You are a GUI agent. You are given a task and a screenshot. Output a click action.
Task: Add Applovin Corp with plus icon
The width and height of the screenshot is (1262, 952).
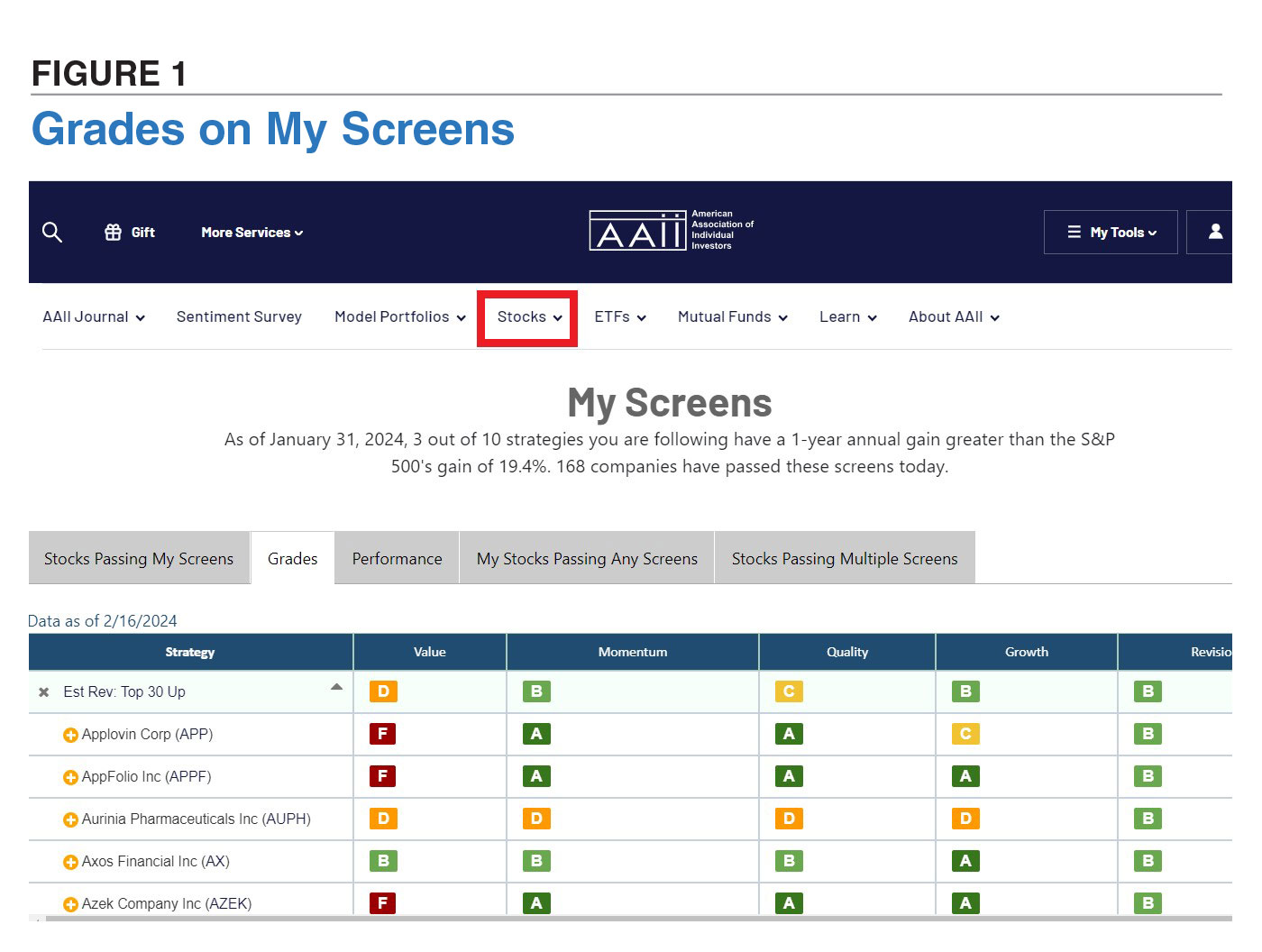(x=70, y=736)
